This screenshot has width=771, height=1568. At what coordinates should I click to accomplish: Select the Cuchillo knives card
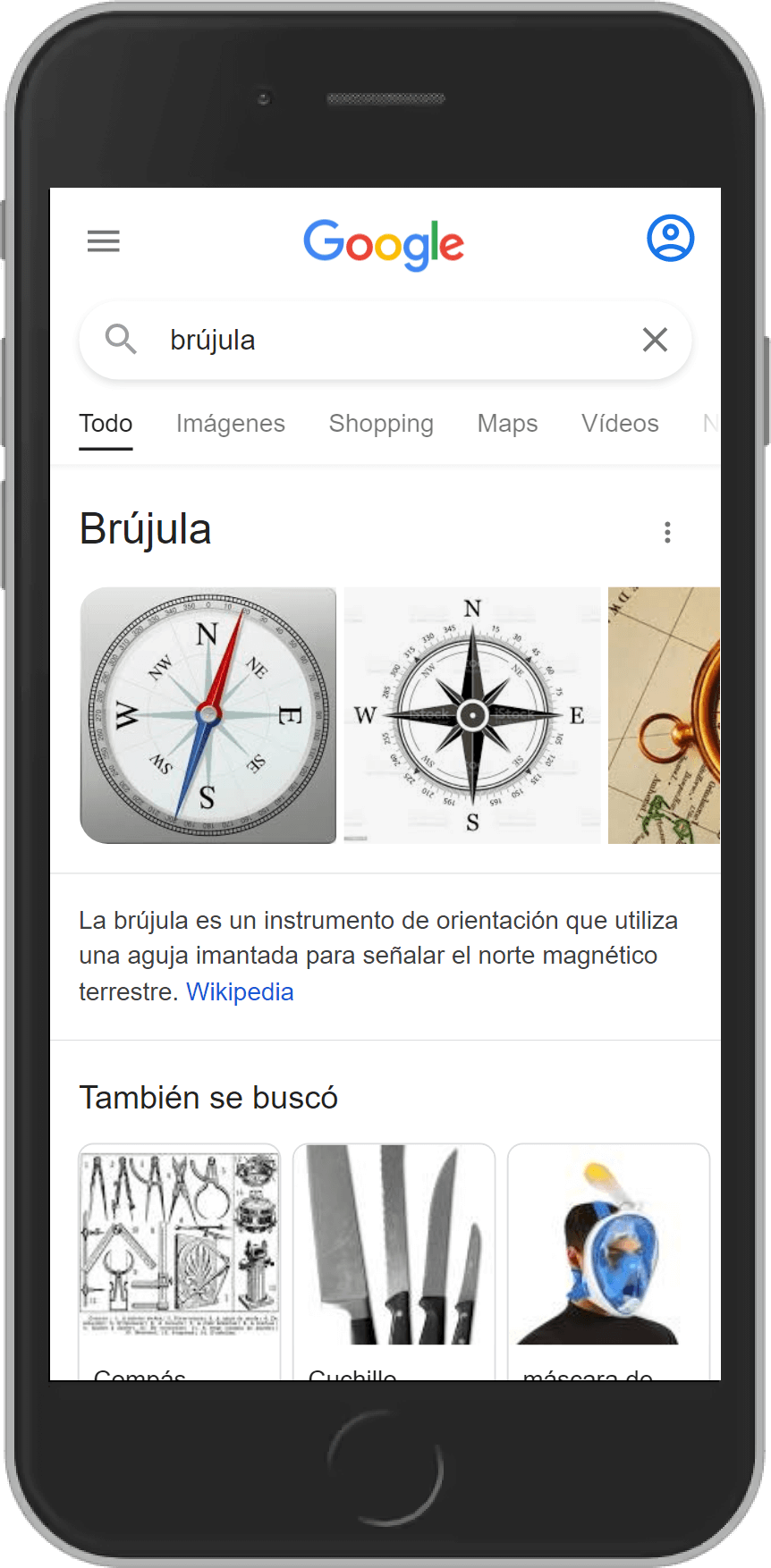click(x=394, y=1262)
